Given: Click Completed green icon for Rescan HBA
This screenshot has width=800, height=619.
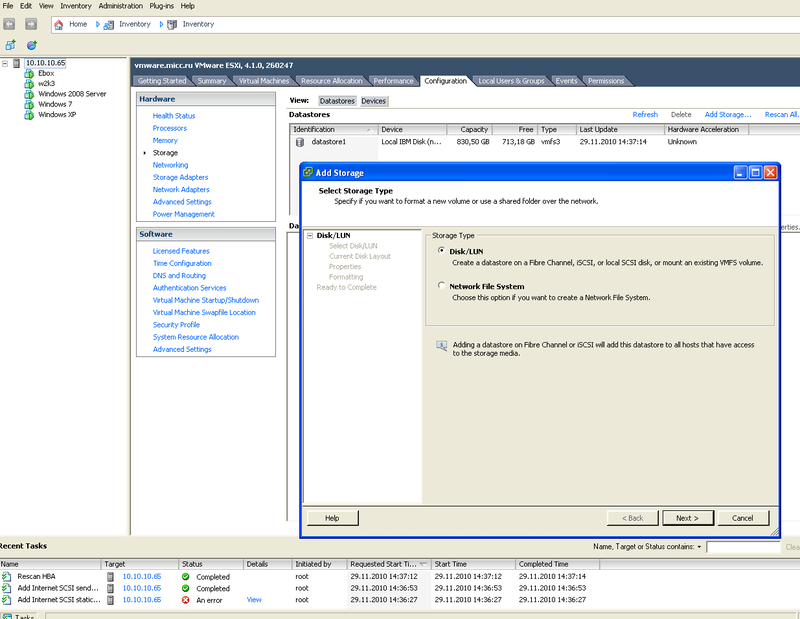Looking at the screenshot, I should (186, 577).
